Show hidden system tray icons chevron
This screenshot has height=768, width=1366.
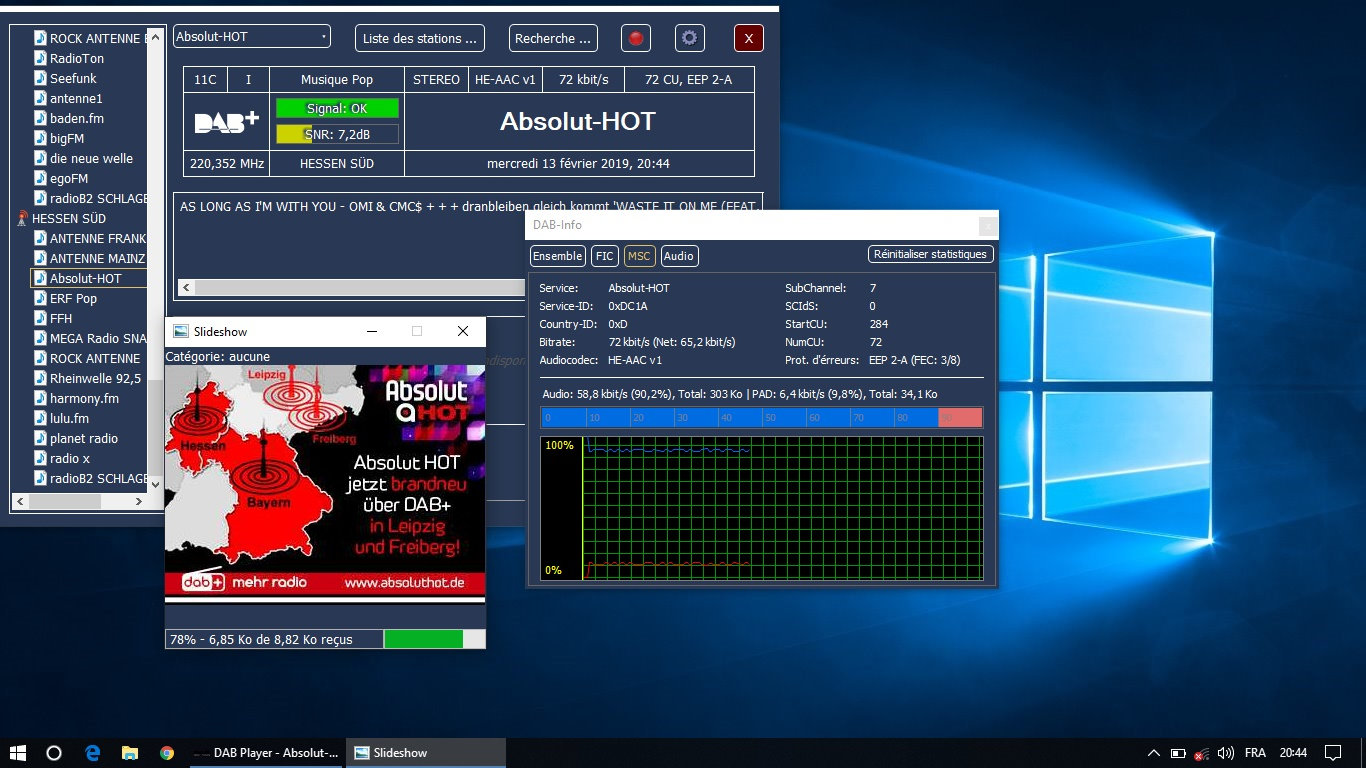(1153, 753)
